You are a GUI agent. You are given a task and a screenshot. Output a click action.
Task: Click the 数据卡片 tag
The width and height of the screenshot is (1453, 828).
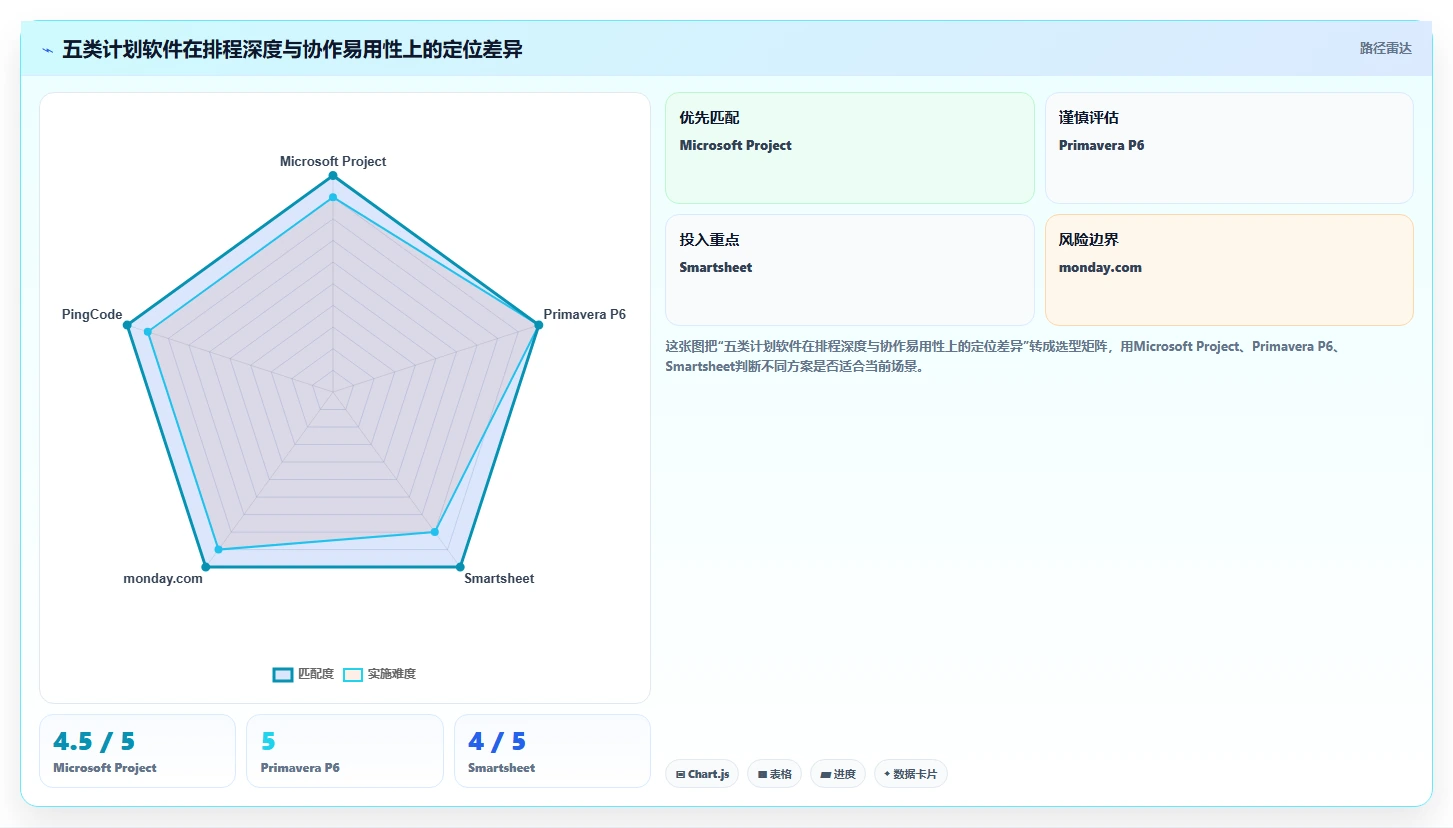pos(911,774)
